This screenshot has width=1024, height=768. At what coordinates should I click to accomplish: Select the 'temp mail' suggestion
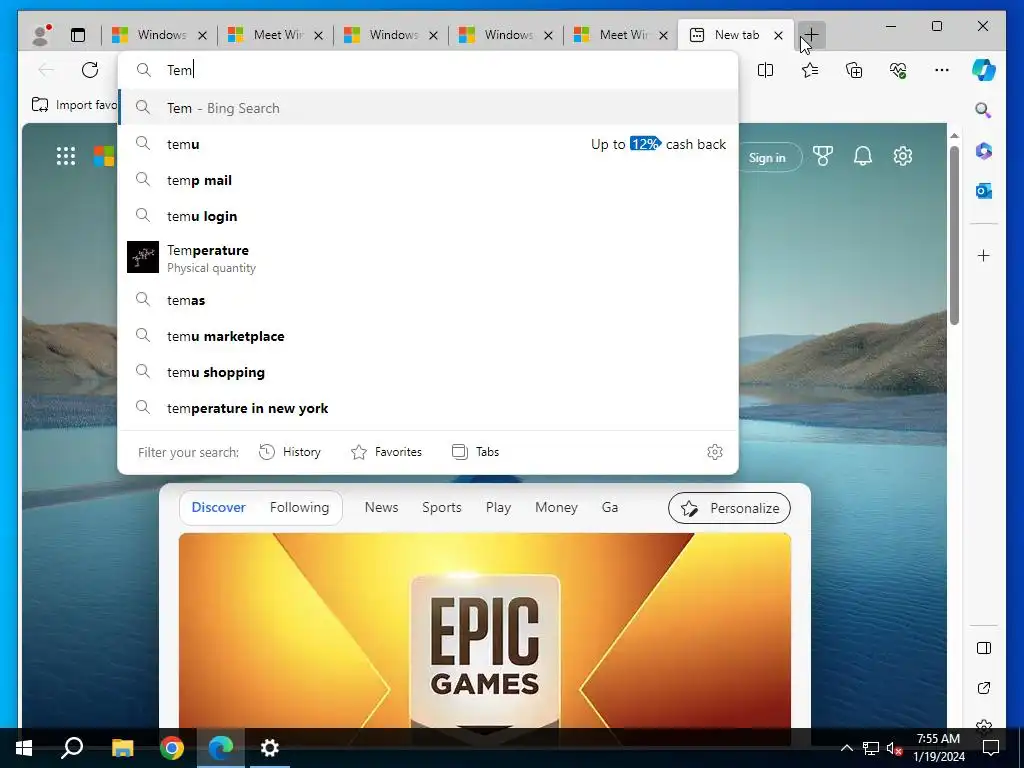pos(428,180)
